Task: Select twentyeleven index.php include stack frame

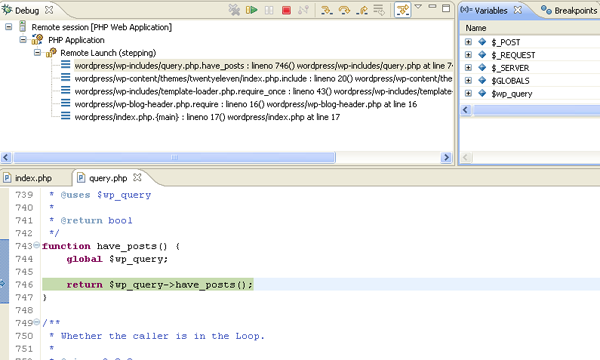Action: click(x=263, y=78)
